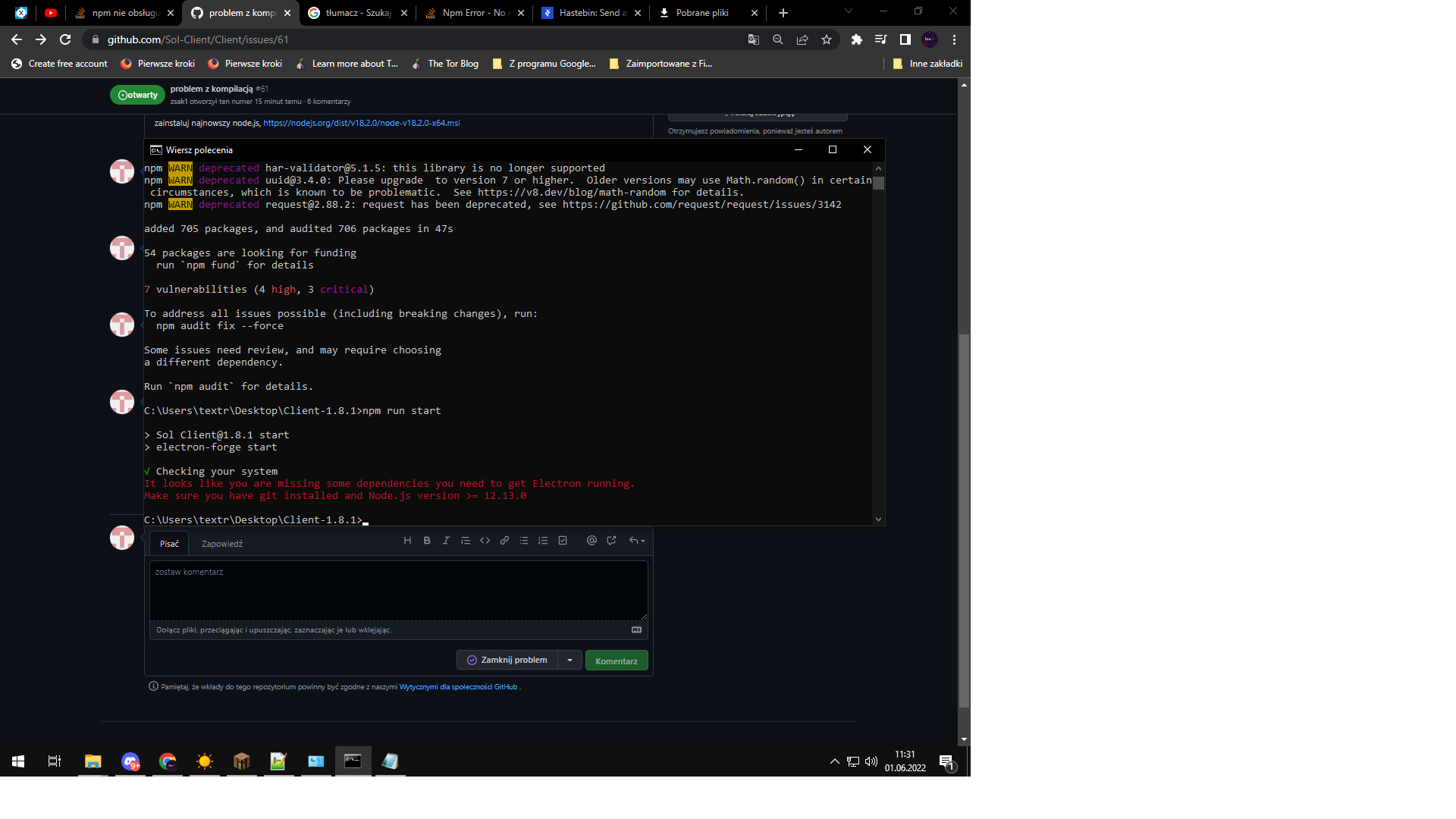Apply italic formatting in comment toolbar
This screenshot has width=1456, height=819.
(446, 541)
